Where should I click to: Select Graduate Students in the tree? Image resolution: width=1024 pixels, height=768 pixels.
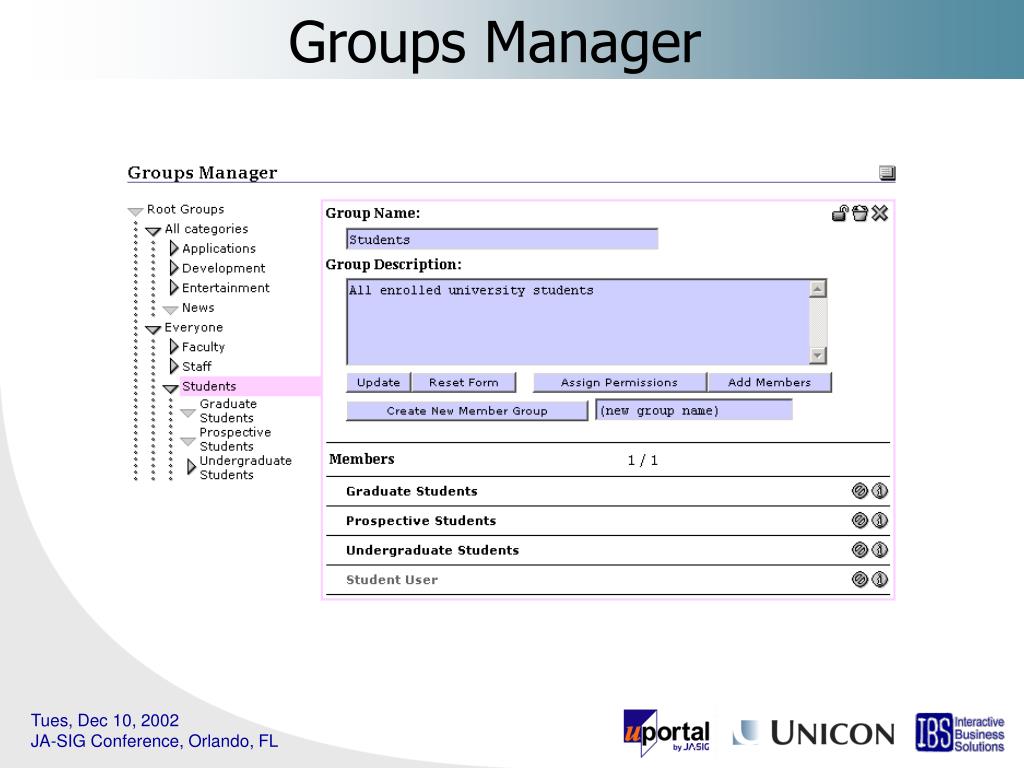pos(228,411)
